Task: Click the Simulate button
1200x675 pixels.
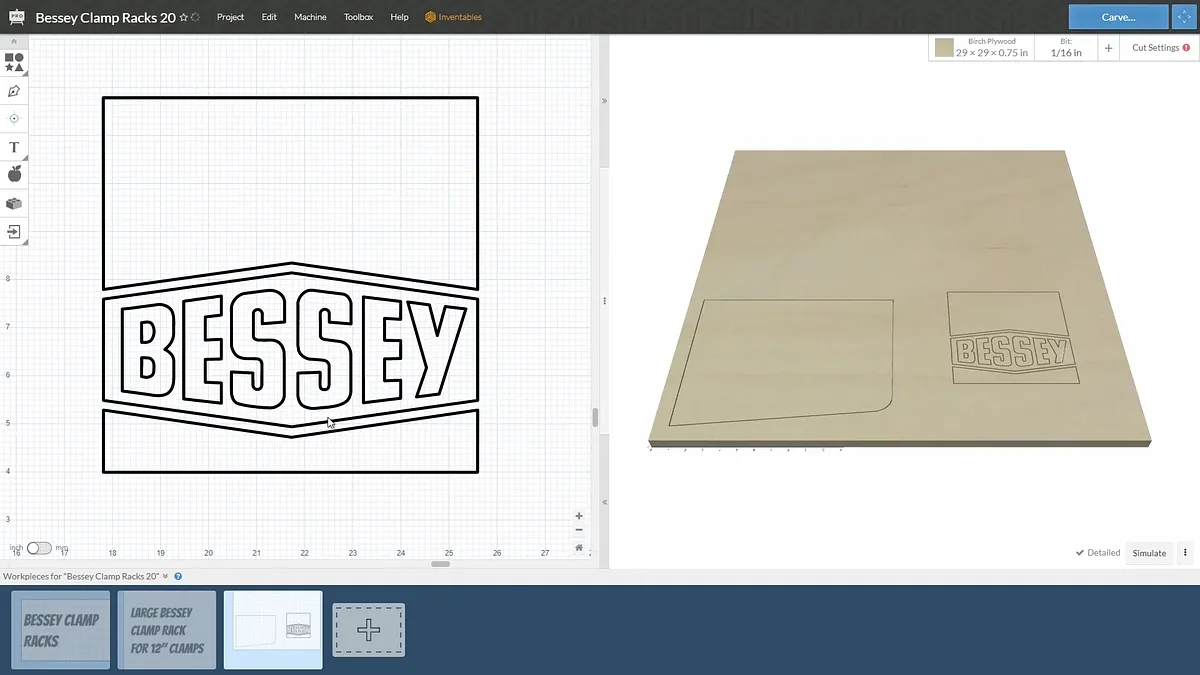Action: tap(1149, 553)
